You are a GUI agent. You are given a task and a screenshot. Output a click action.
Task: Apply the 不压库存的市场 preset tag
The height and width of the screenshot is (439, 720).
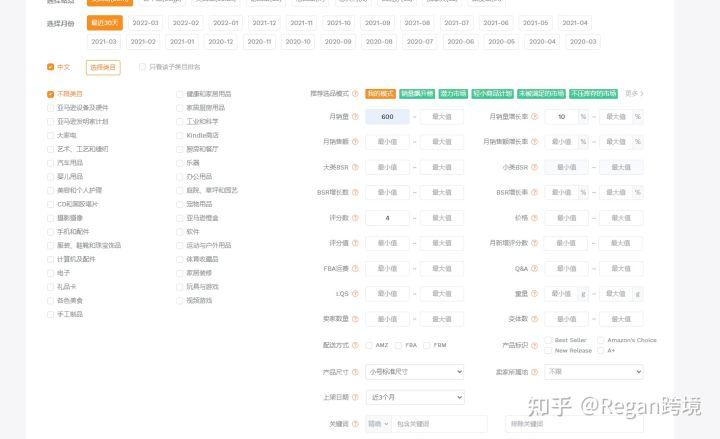click(x=593, y=94)
